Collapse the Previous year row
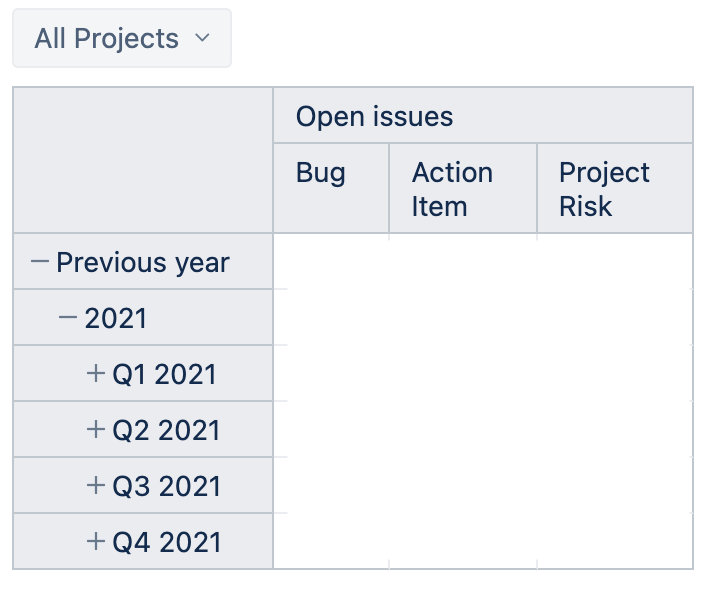The height and width of the screenshot is (602, 722). tap(40, 262)
